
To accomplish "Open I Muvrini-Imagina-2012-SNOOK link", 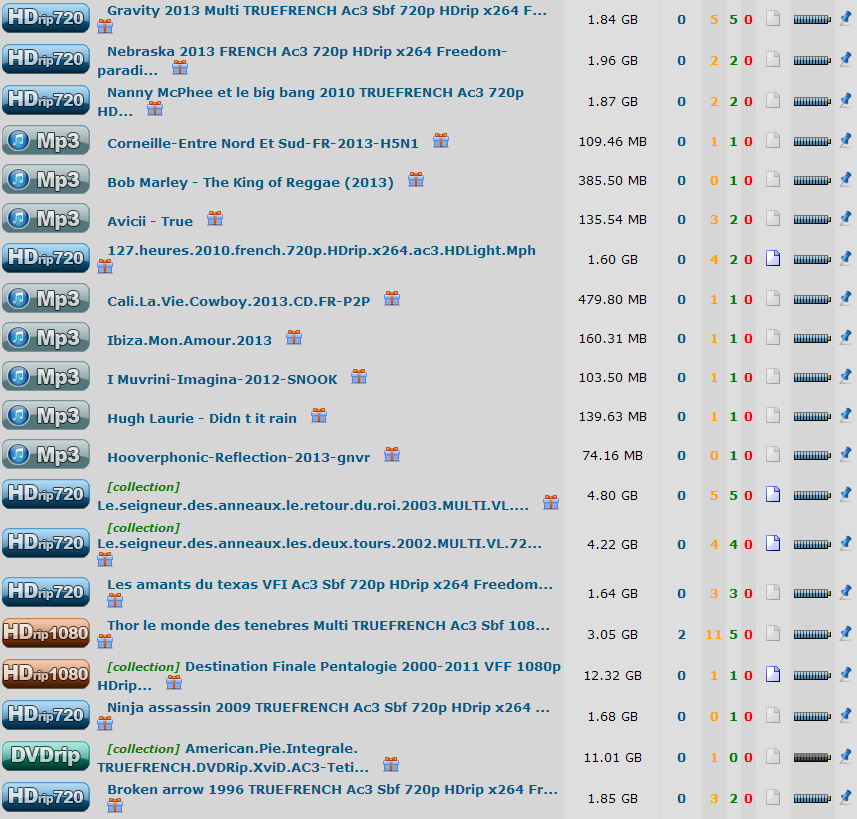I will [x=222, y=379].
